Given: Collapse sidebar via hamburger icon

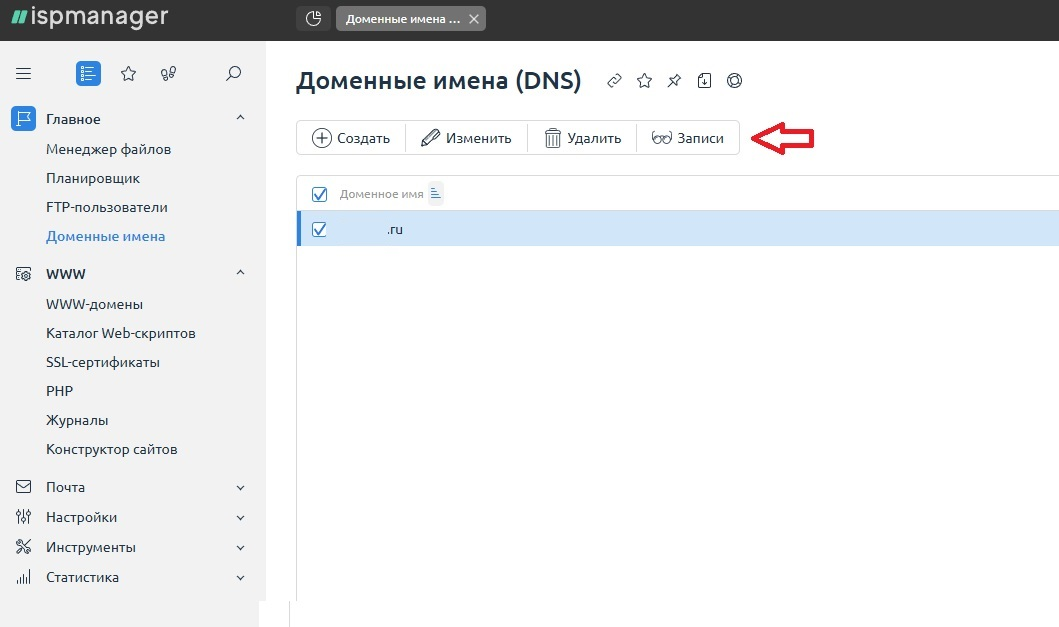Looking at the screenshot, I should (23, 73).
